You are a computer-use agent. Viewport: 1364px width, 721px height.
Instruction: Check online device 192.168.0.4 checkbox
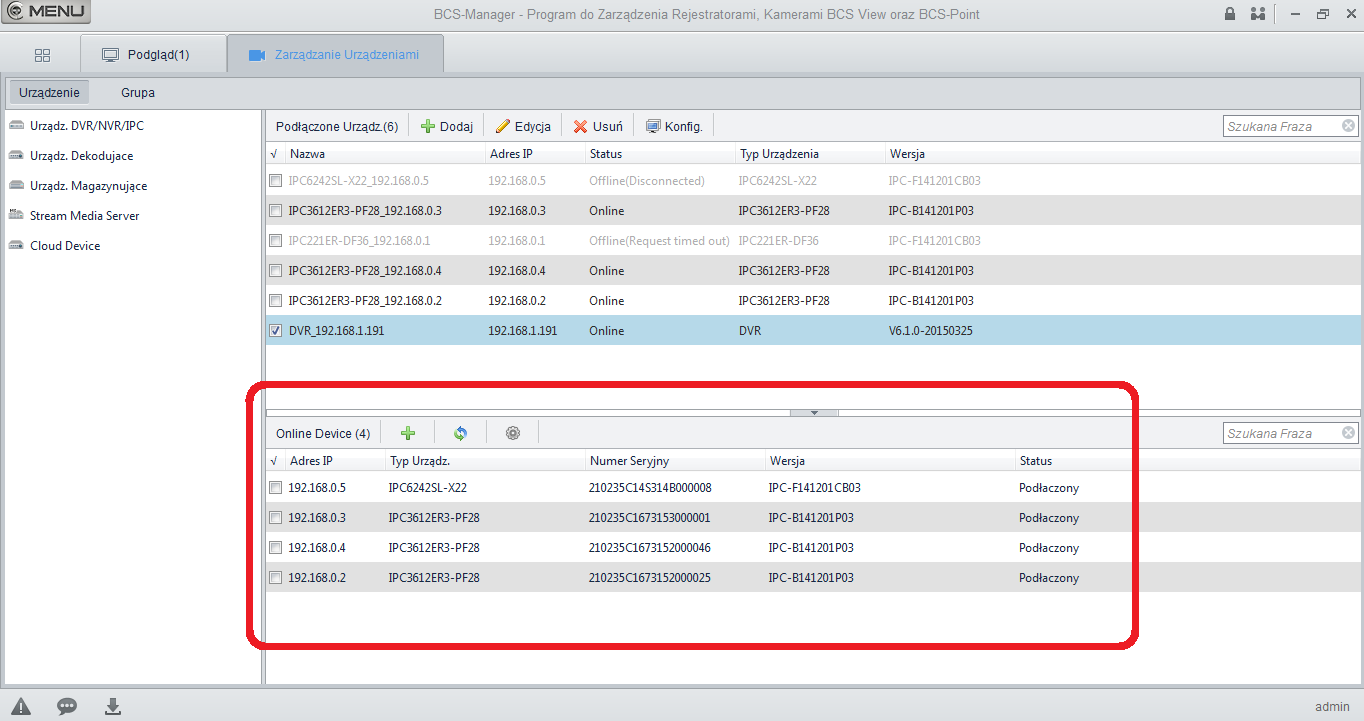[x=275, y=548]
